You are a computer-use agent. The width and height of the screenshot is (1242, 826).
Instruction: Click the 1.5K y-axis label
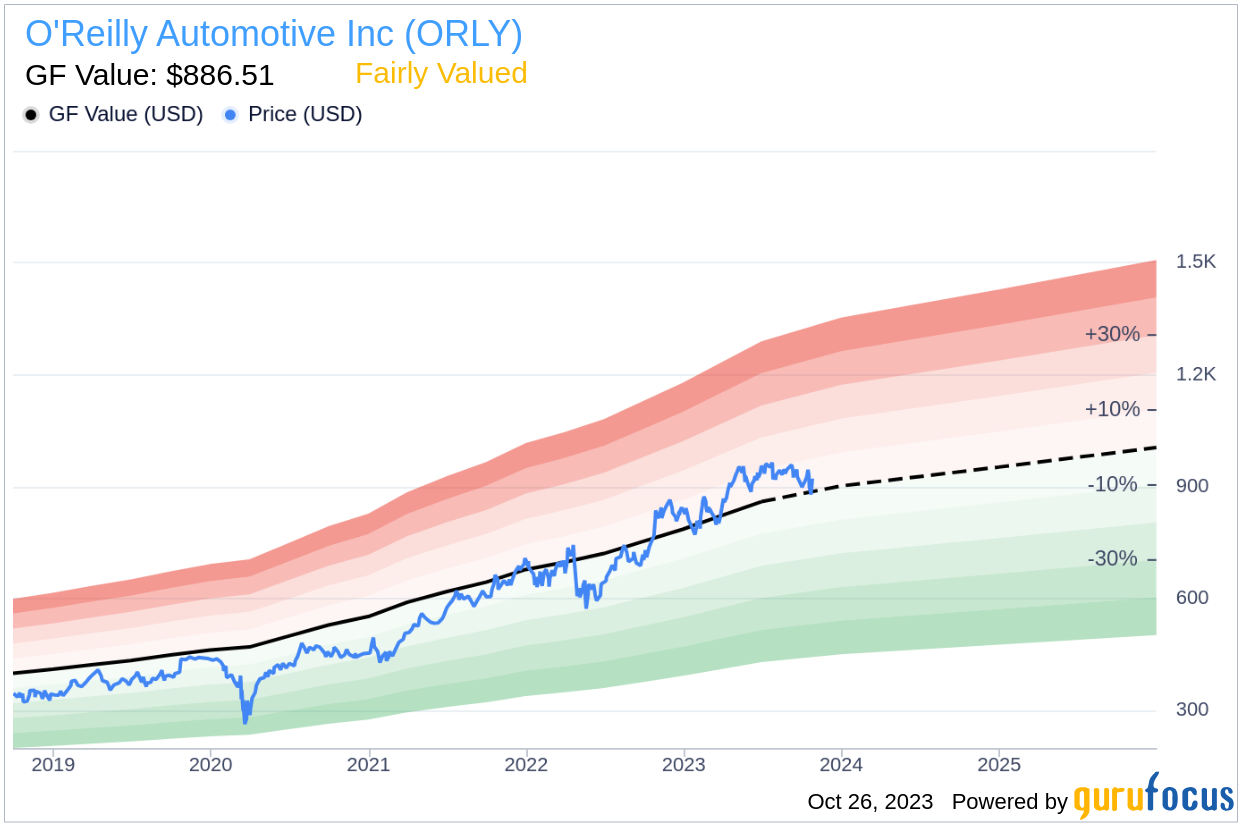point(1196,262)
